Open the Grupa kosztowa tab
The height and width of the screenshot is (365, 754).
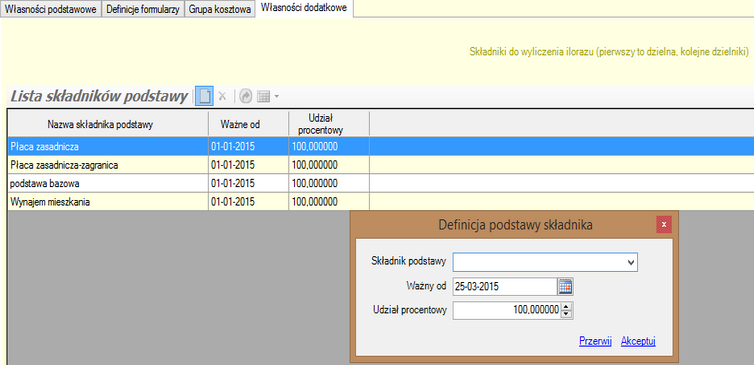coord(220,10)
